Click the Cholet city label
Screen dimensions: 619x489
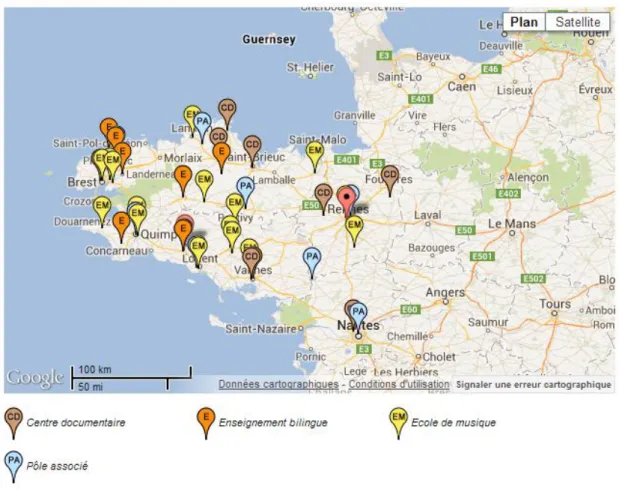(x=439, y=357)
